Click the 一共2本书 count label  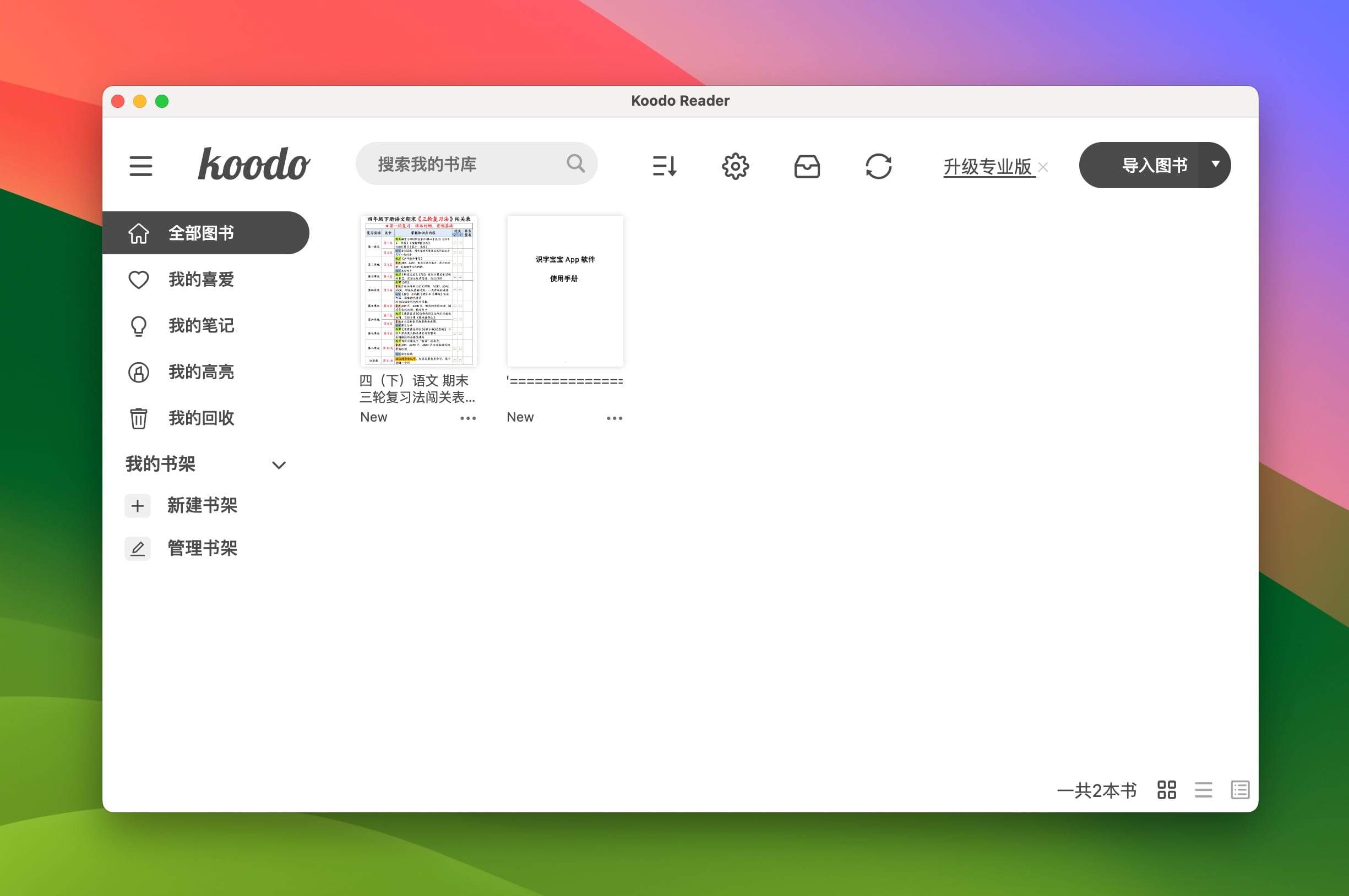click(1096, 790)
